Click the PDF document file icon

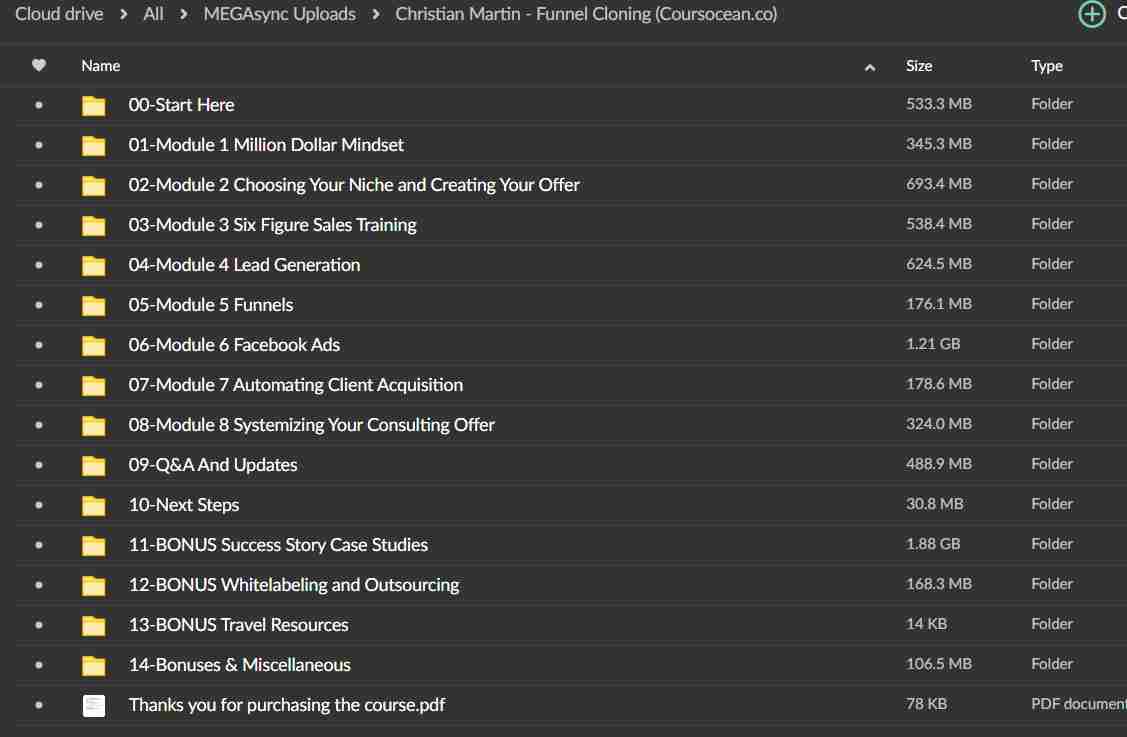pos(93,705)
